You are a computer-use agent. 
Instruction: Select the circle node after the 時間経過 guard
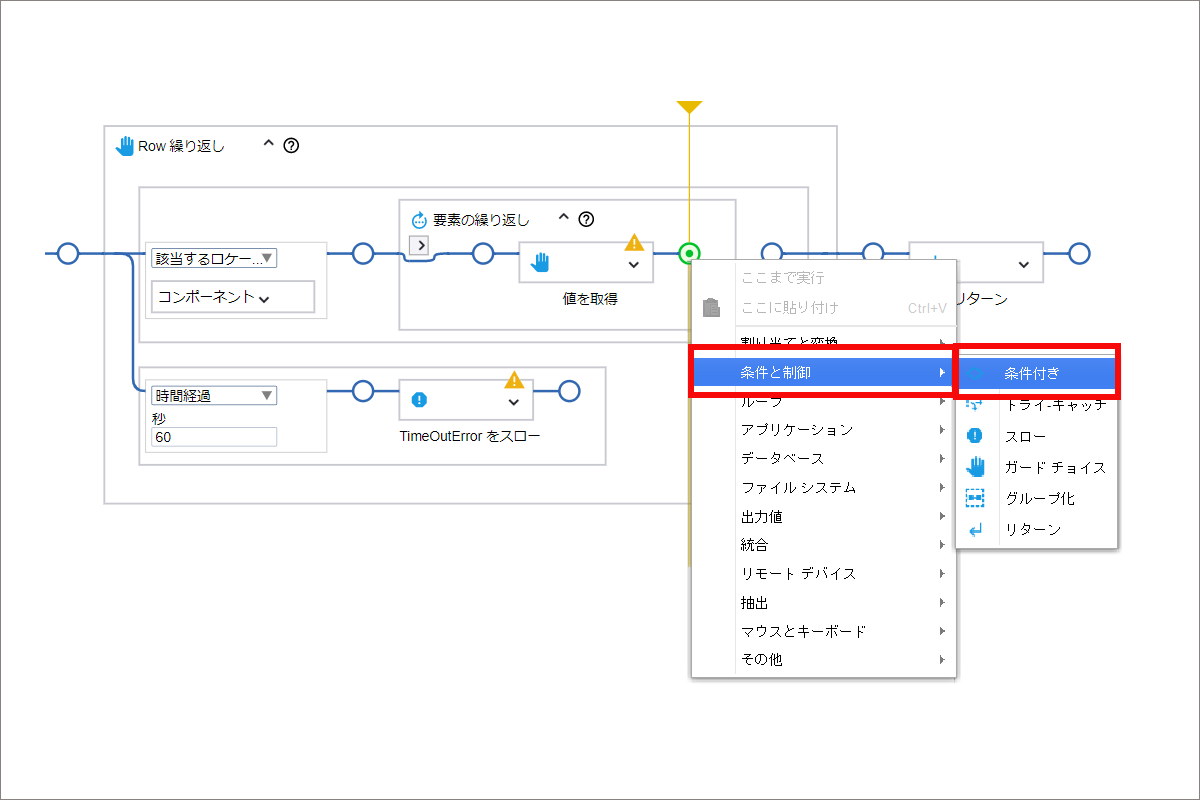(x=363, y=390)
